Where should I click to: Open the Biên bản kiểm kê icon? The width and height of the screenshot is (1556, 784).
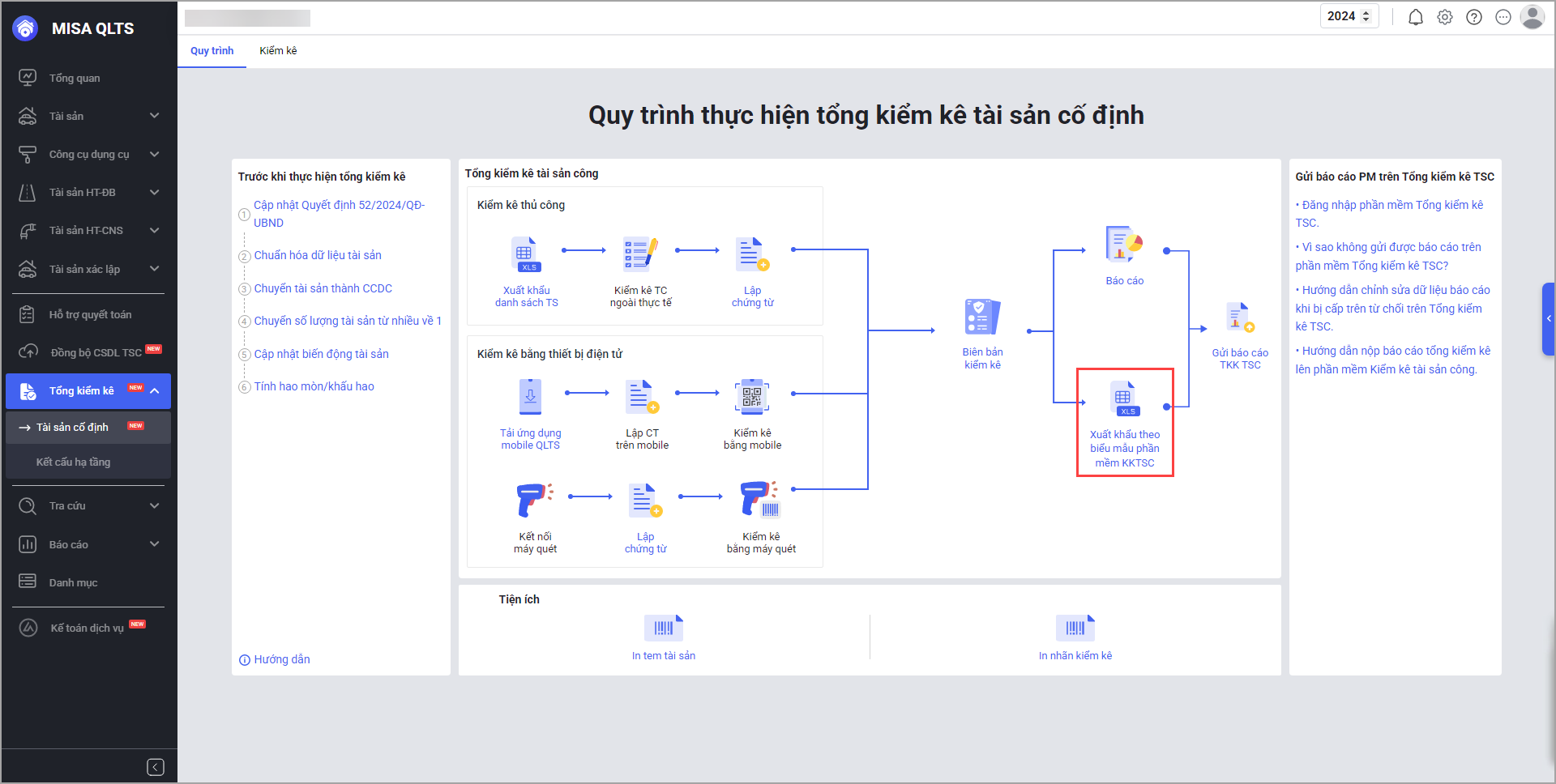point(982,317)
